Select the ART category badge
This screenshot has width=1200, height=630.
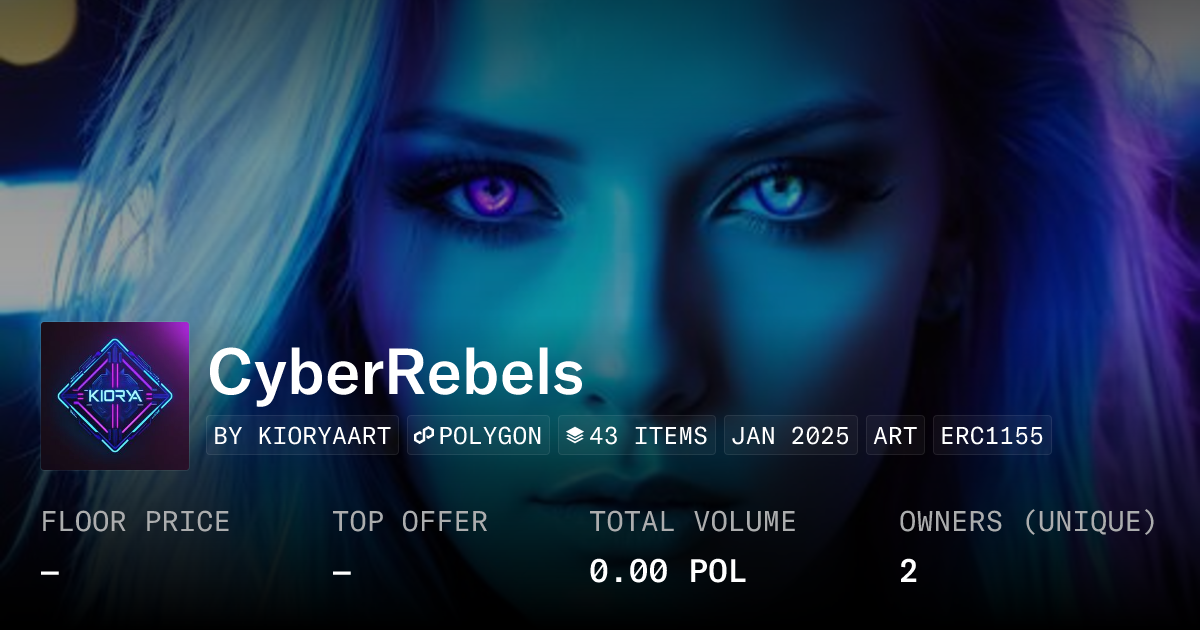click(895, 436)
